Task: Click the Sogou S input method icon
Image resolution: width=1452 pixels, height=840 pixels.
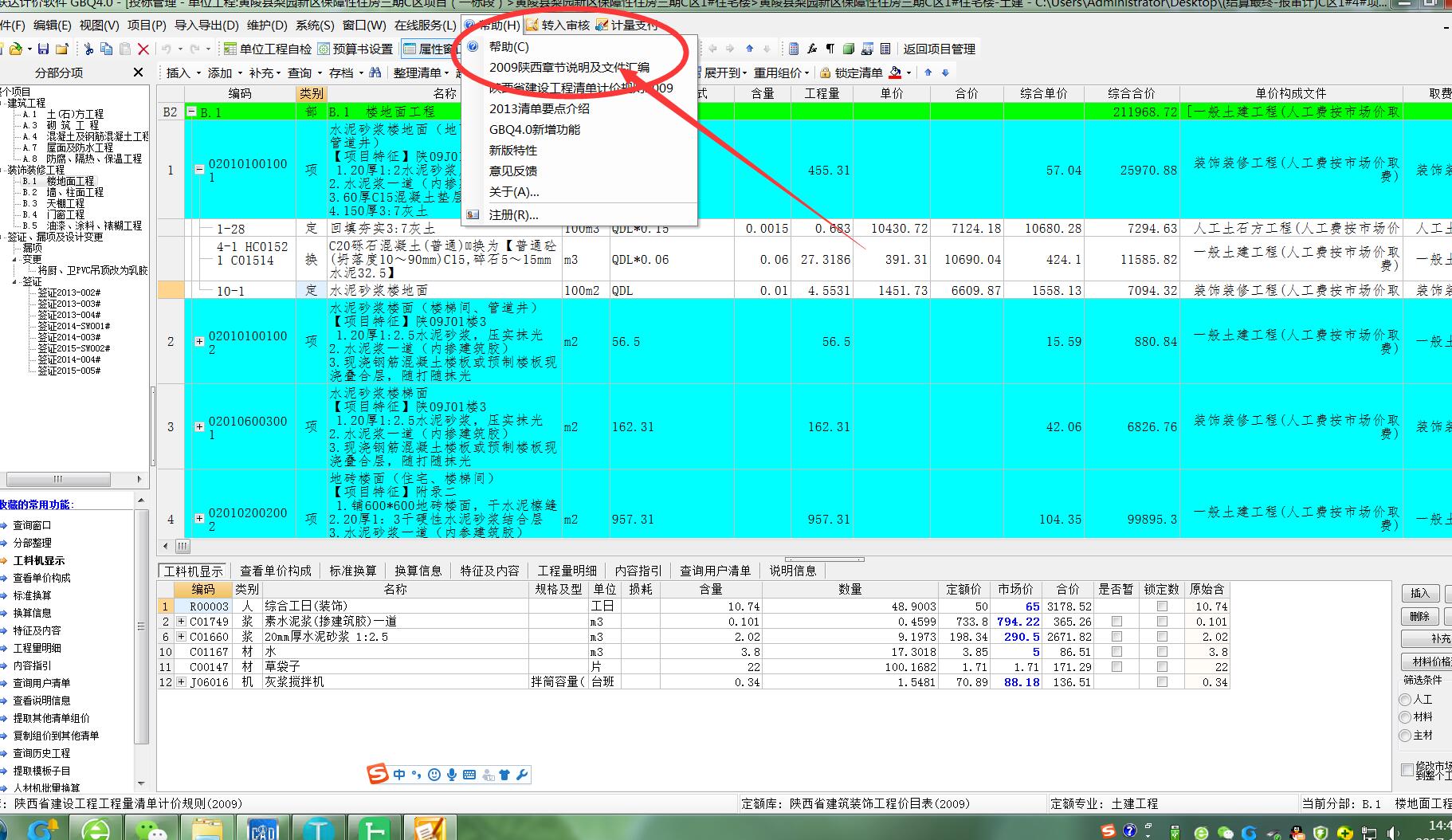Action: click(x=377, y=774)
